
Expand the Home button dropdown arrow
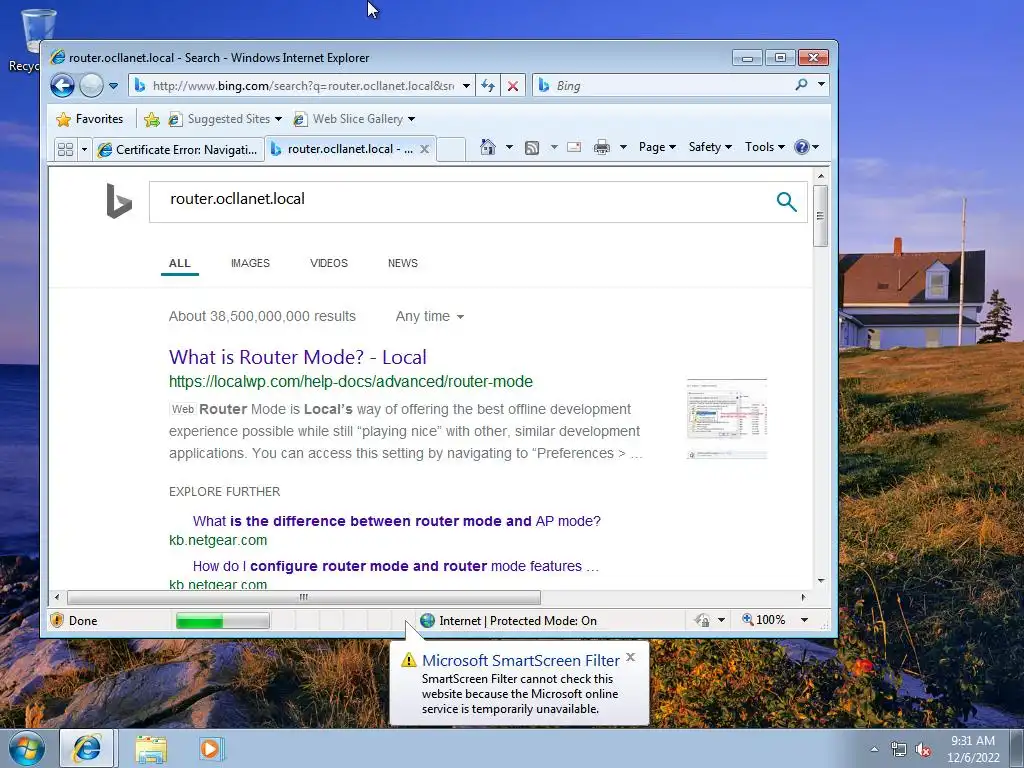coord(509,147)
